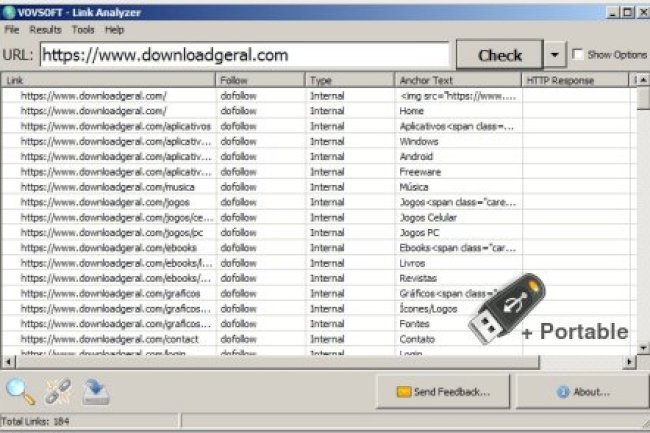Click the chain link icon
This screenshot has width=650, height=433.
(x=58, y=391)
